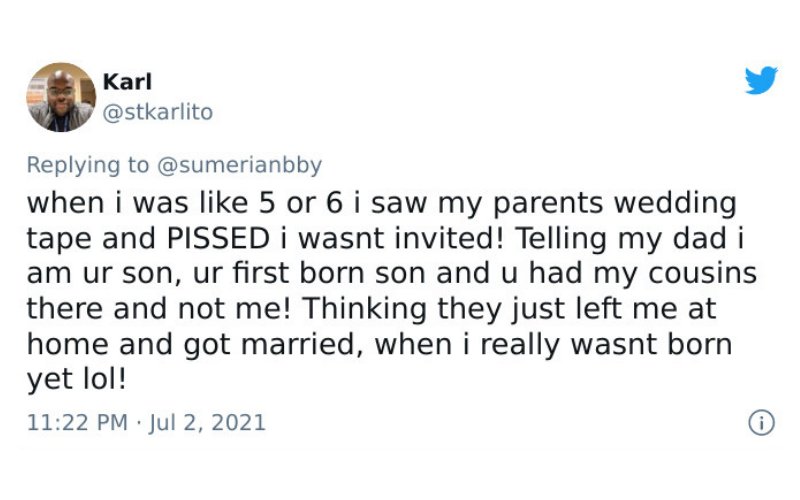Click the 'Replying to' label
This screenshot has height=500, width=800.
tap(88, 165)
